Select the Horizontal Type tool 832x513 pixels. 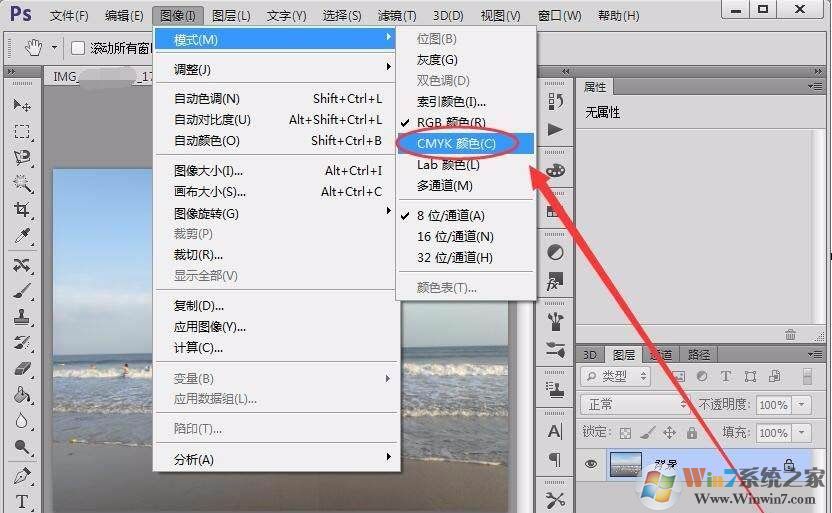click(x=21, y=501)
